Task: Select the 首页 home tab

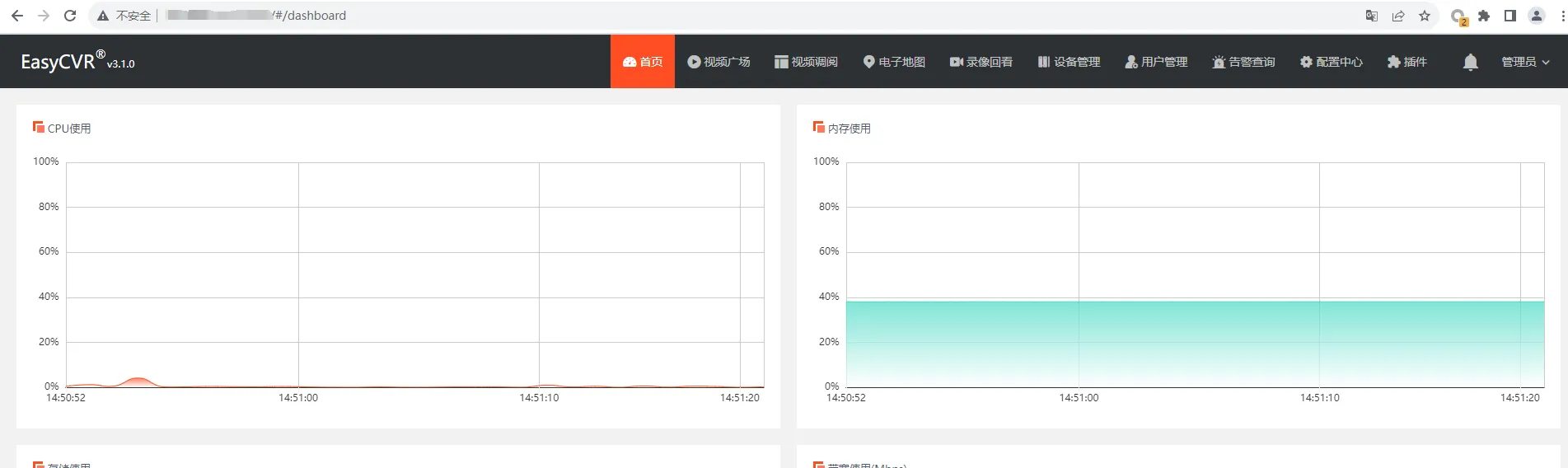Action: 643,62
